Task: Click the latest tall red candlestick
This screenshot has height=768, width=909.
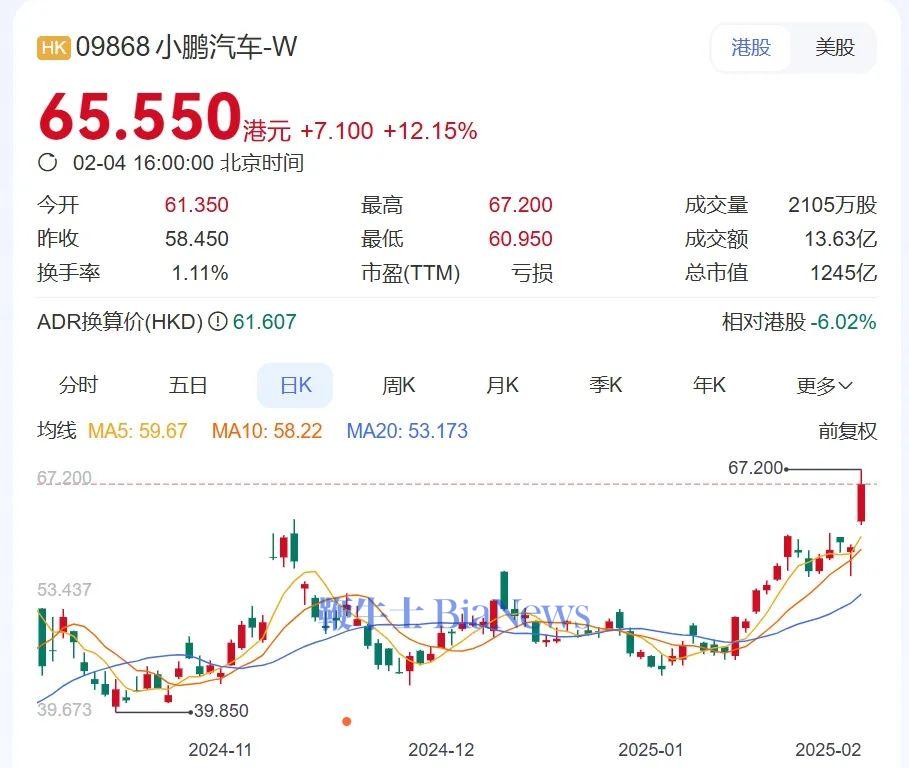Action: tap(861, 503)
